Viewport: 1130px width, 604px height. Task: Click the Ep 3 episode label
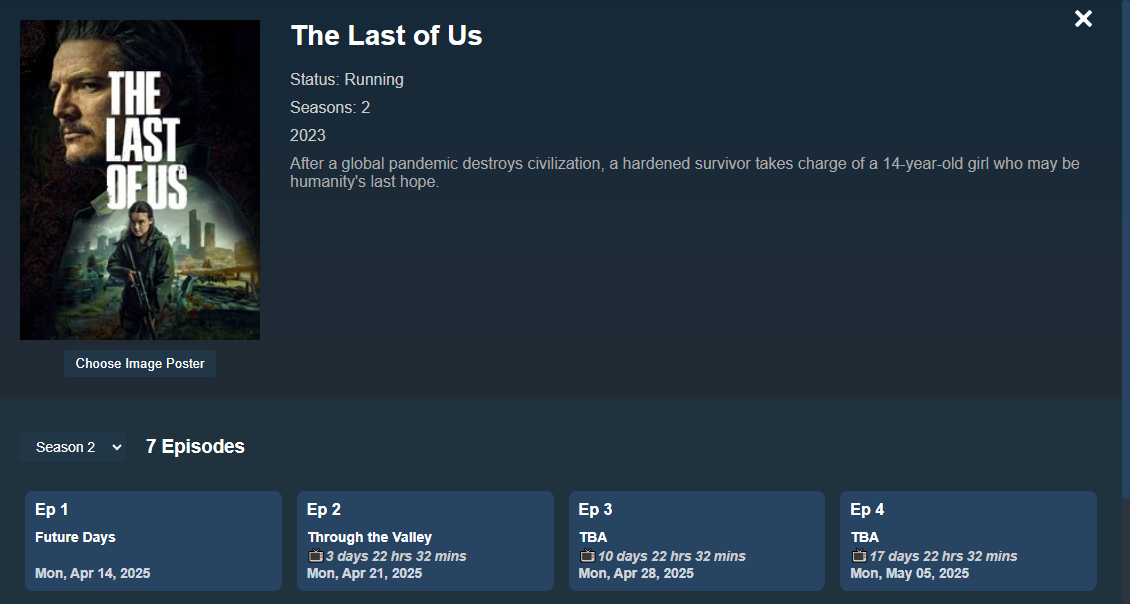pyautogui.click(x=595, y=510)
